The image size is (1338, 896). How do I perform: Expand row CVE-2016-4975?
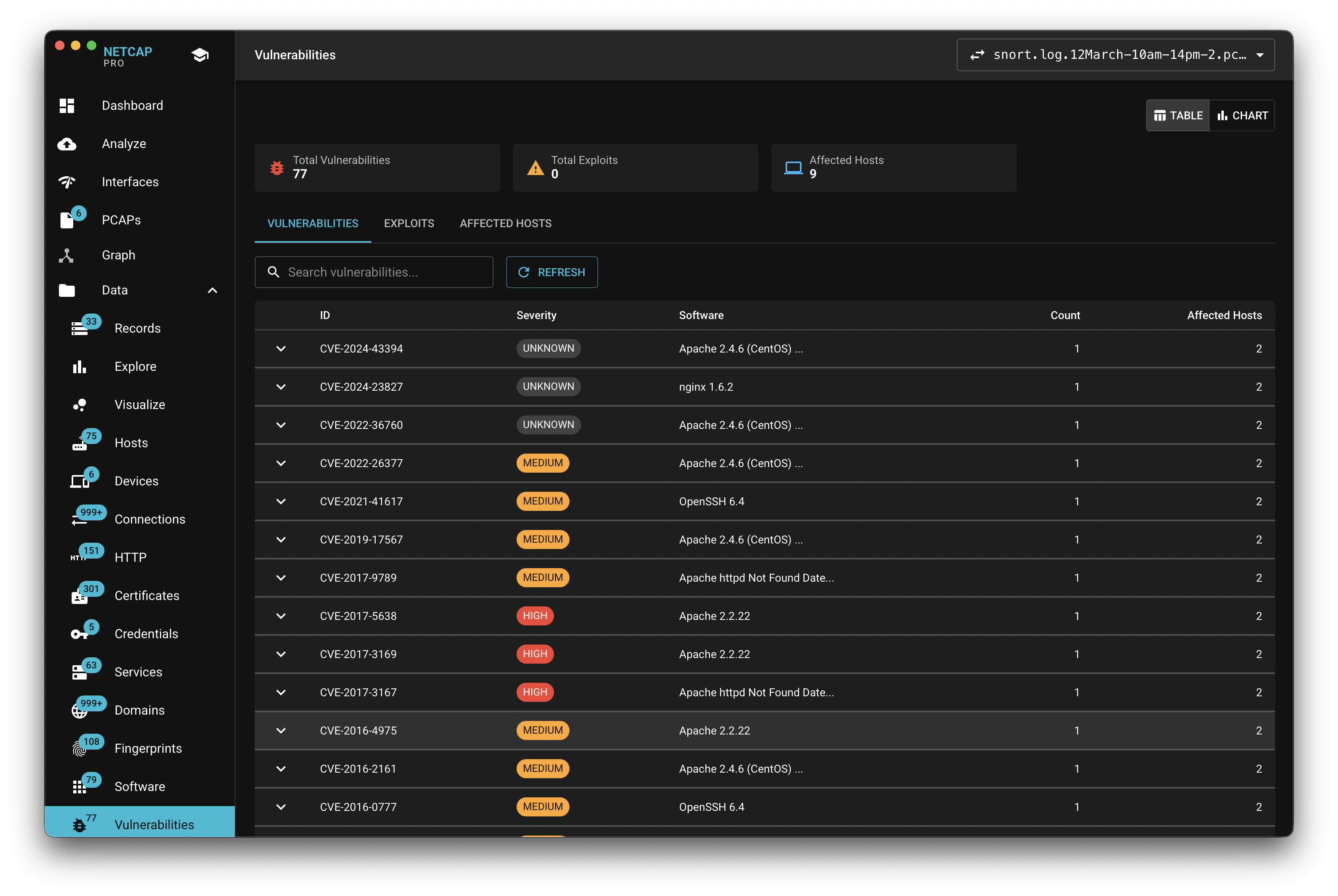pos(281,731)
